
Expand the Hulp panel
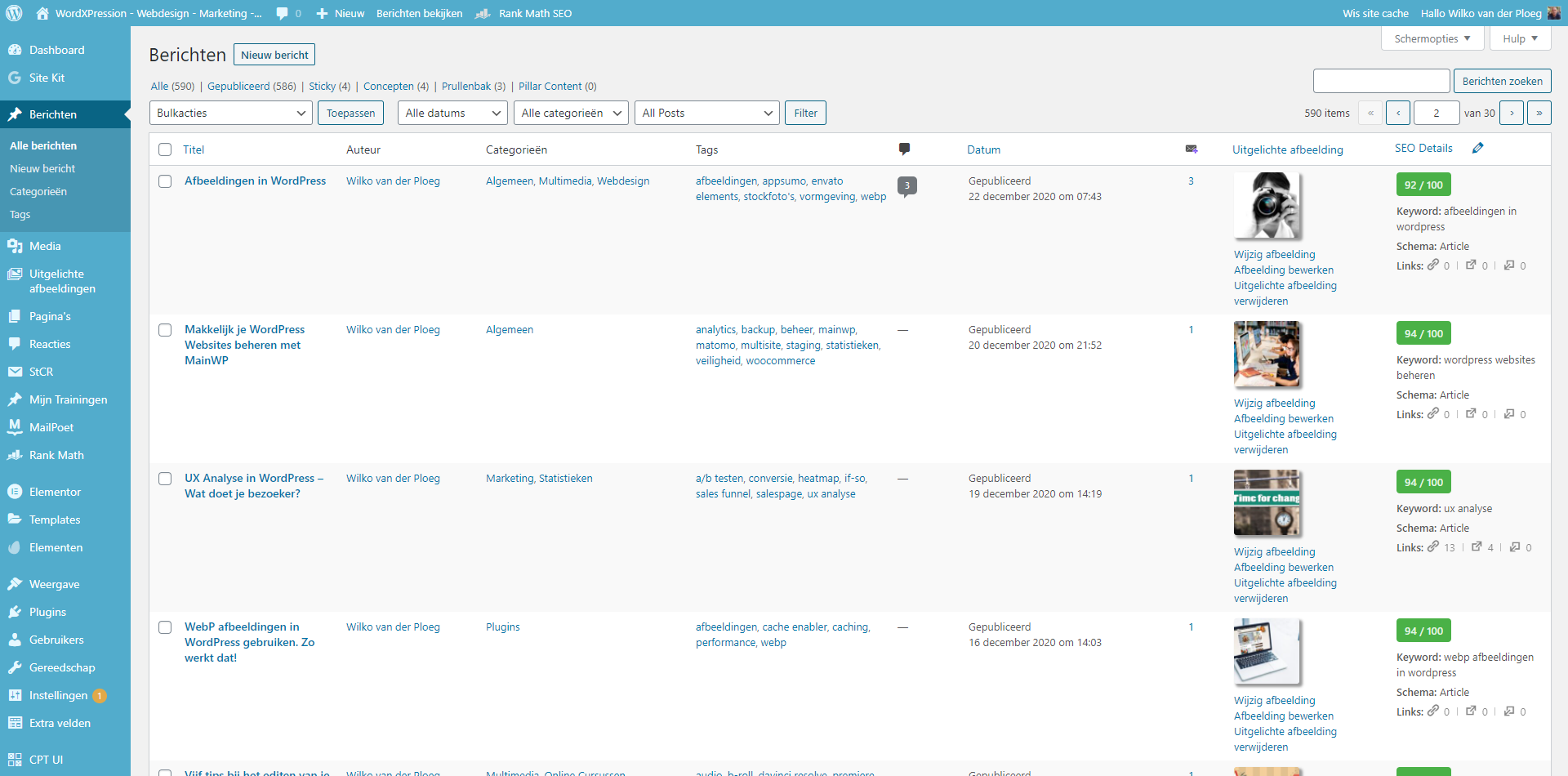pyautogui.click(x=1520, y=38)
